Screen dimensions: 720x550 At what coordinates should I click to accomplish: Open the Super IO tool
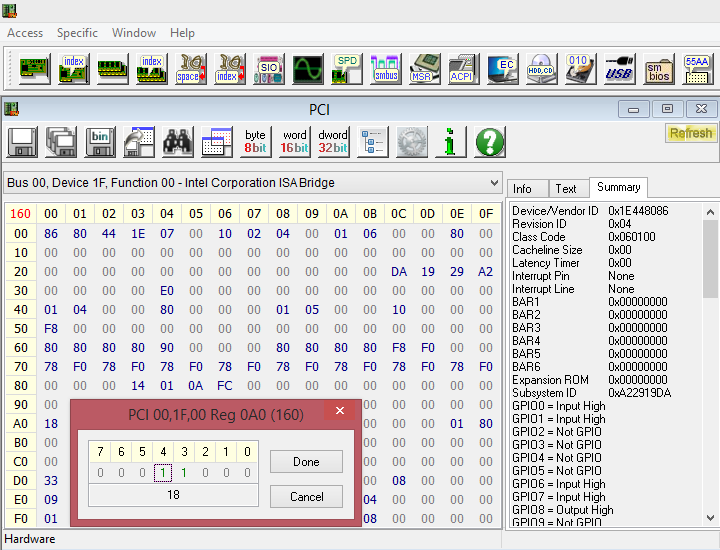coord(269,69)
